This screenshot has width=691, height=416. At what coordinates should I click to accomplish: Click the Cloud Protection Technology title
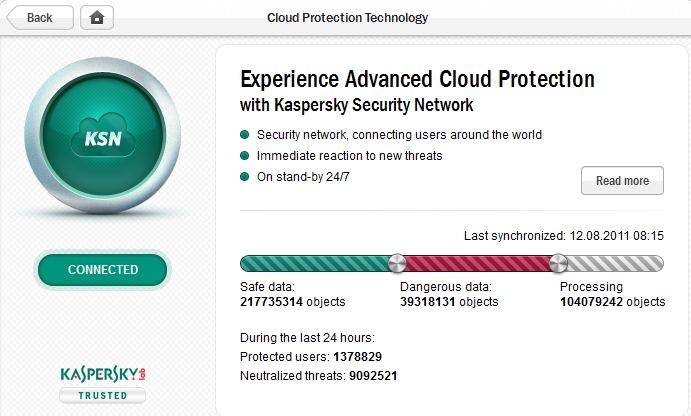(x=347, y=17)
